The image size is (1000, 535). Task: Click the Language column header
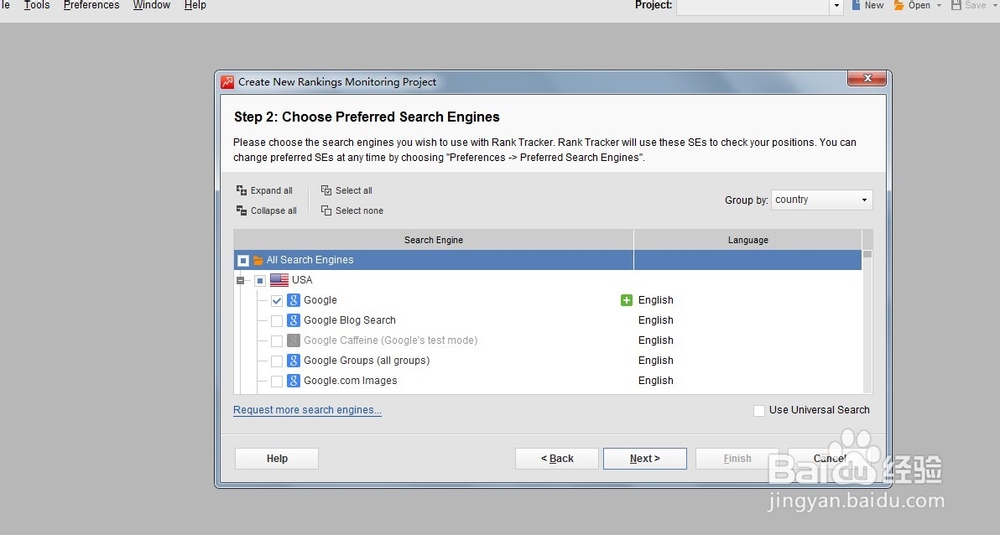click(748, 240)
